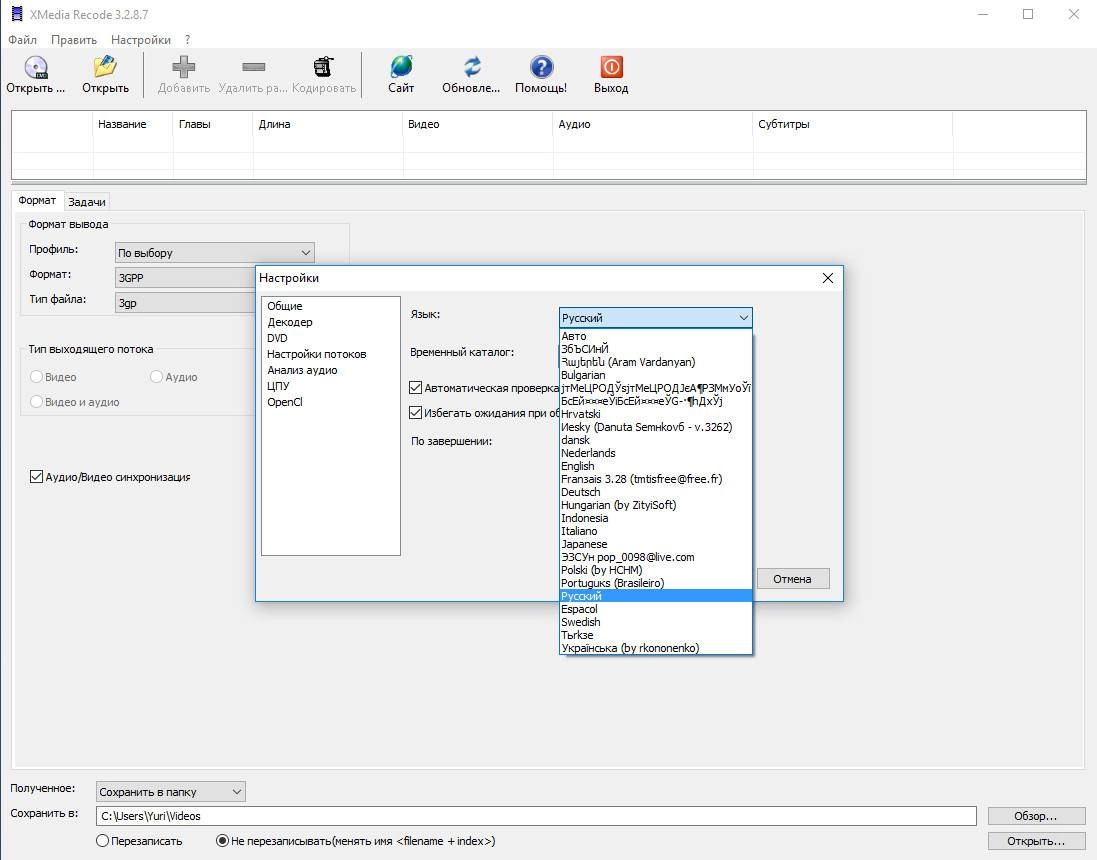Click the Отмена button
Screen dimensions: 1097x860
(793, 579)
